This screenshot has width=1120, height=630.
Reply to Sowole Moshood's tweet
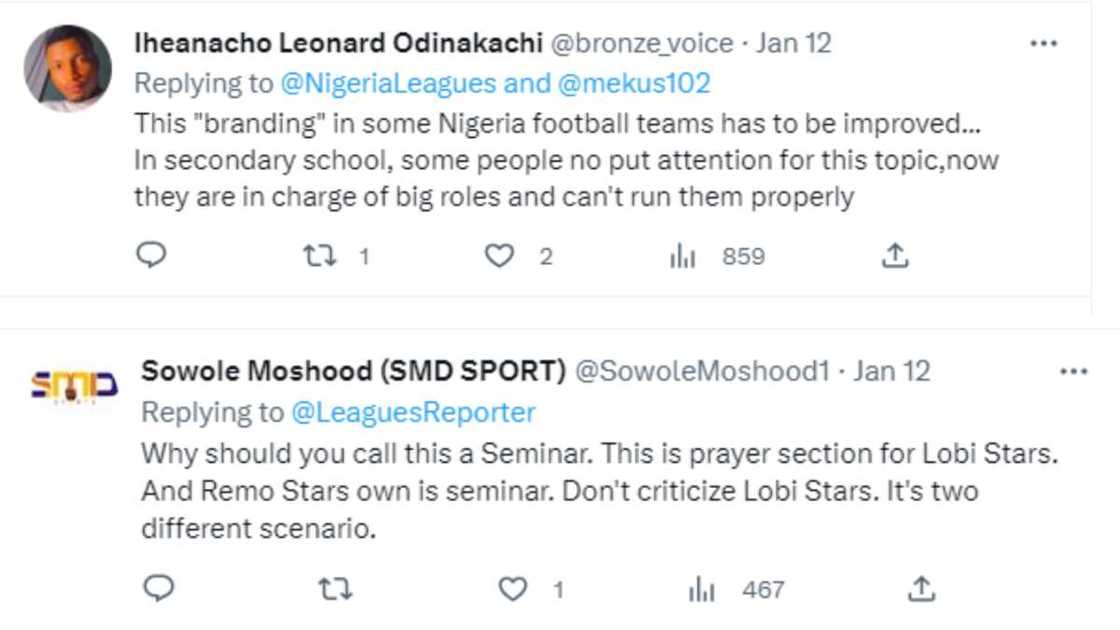pos(158,590)
